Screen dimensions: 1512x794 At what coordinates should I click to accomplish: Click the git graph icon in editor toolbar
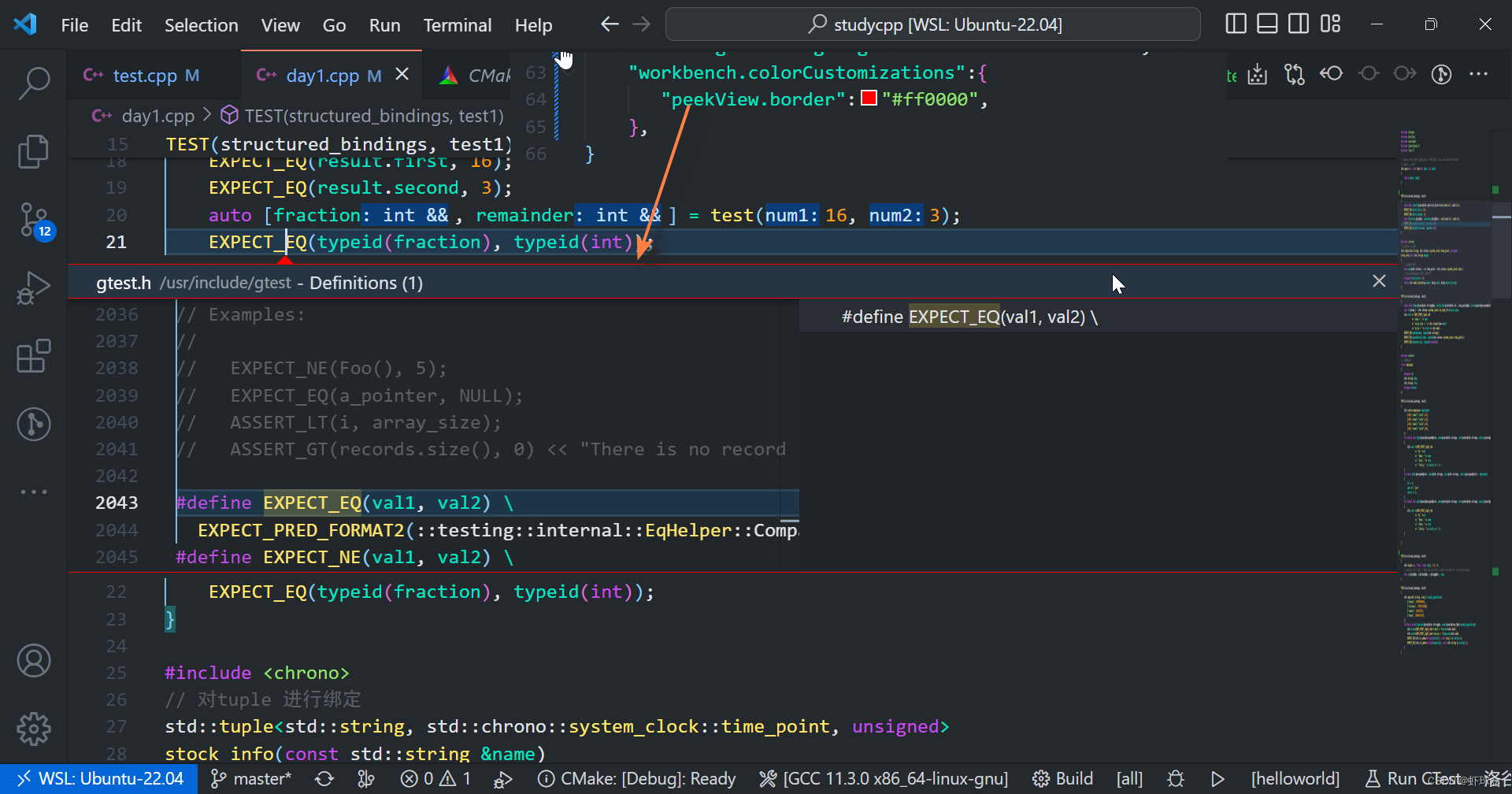pos(1442,74)
